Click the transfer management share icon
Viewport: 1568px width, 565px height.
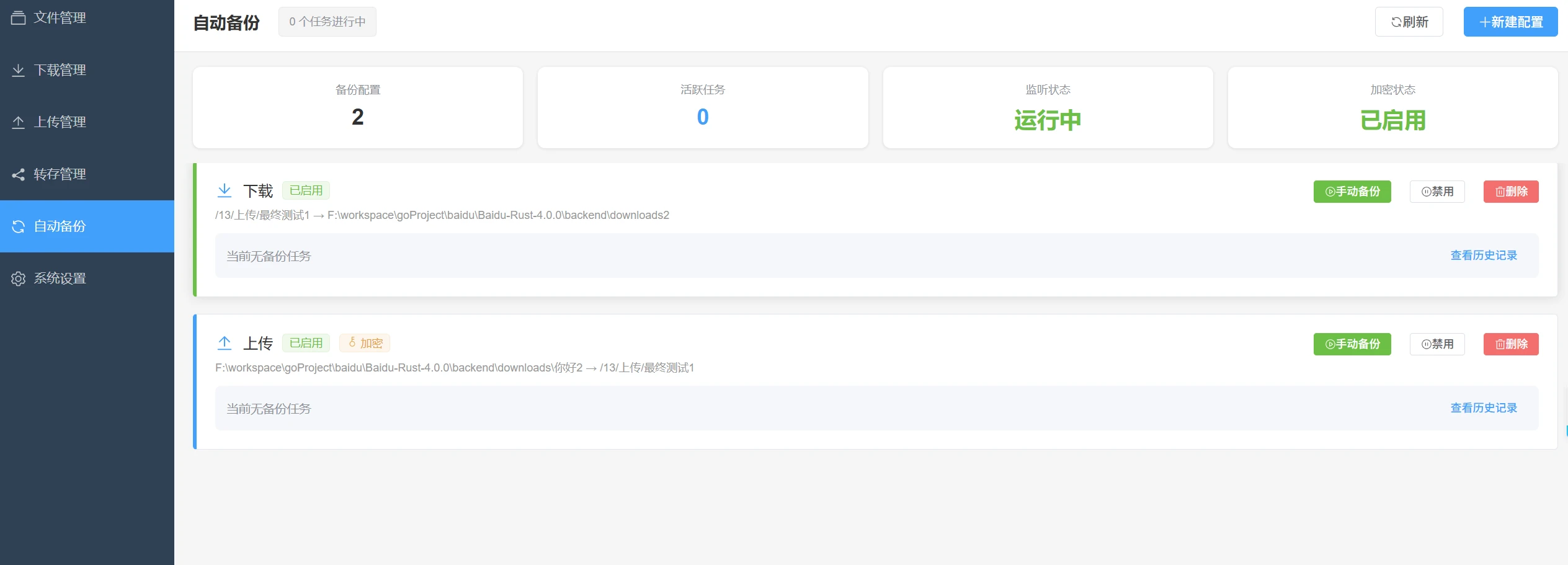pos(18,174)
